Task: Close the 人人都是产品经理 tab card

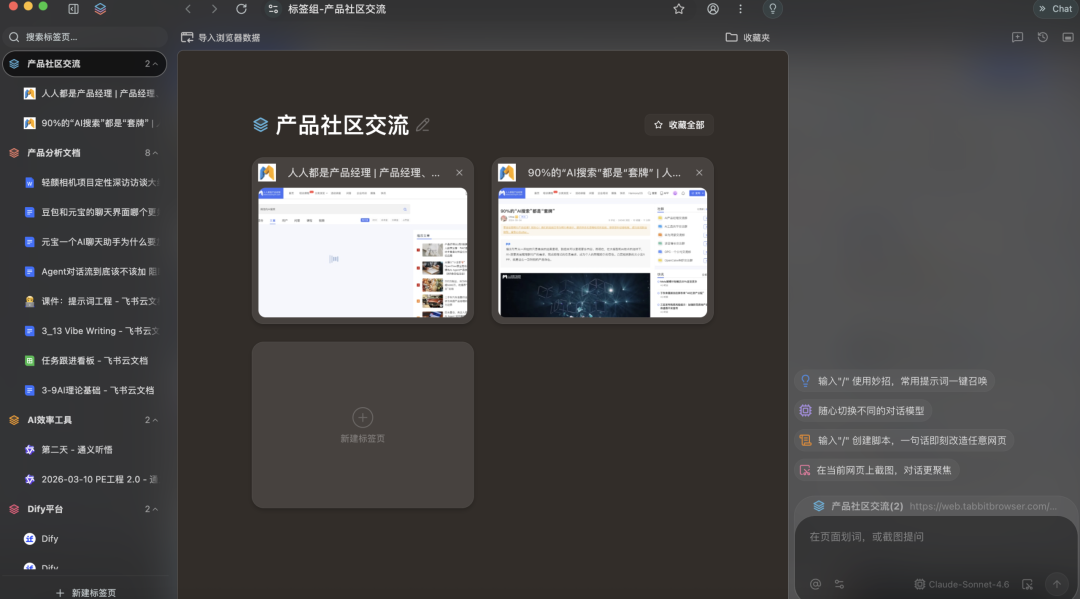Action: (x=459, y=173)
